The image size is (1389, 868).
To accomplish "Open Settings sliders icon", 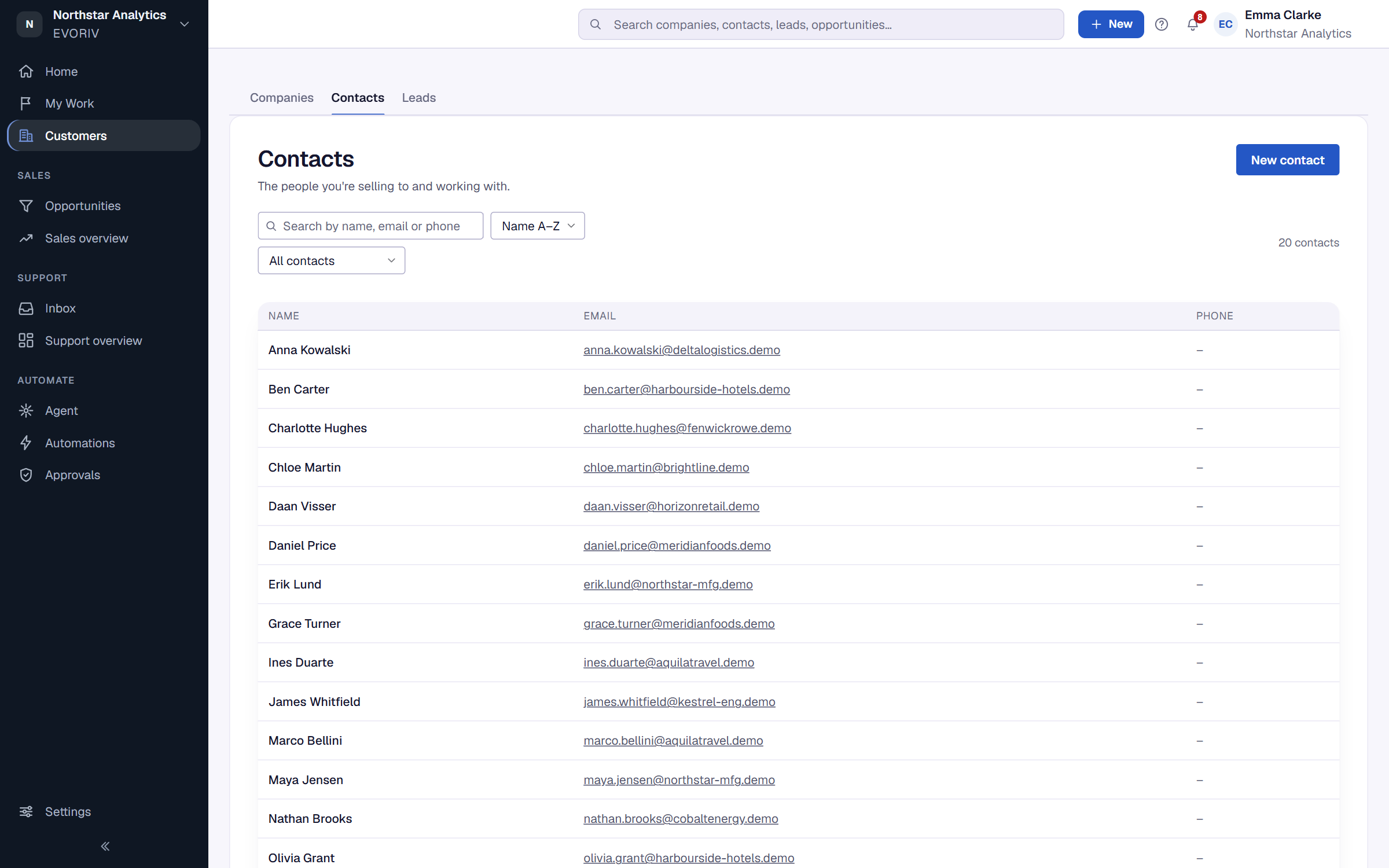I will [x=25, y=812].
